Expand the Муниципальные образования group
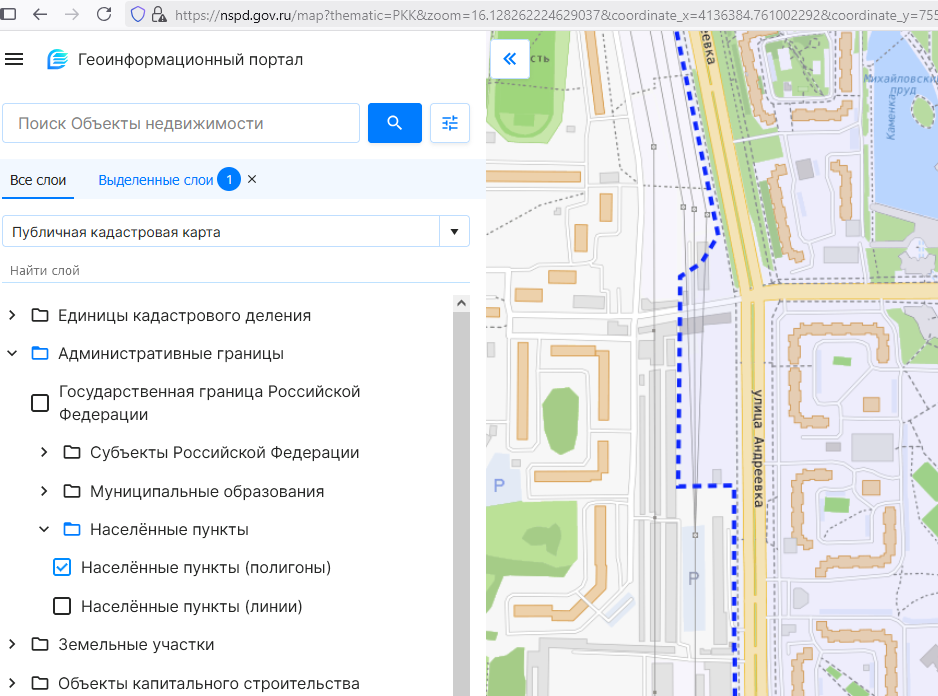This screenshot has width=938, height=696. [44, 492]
